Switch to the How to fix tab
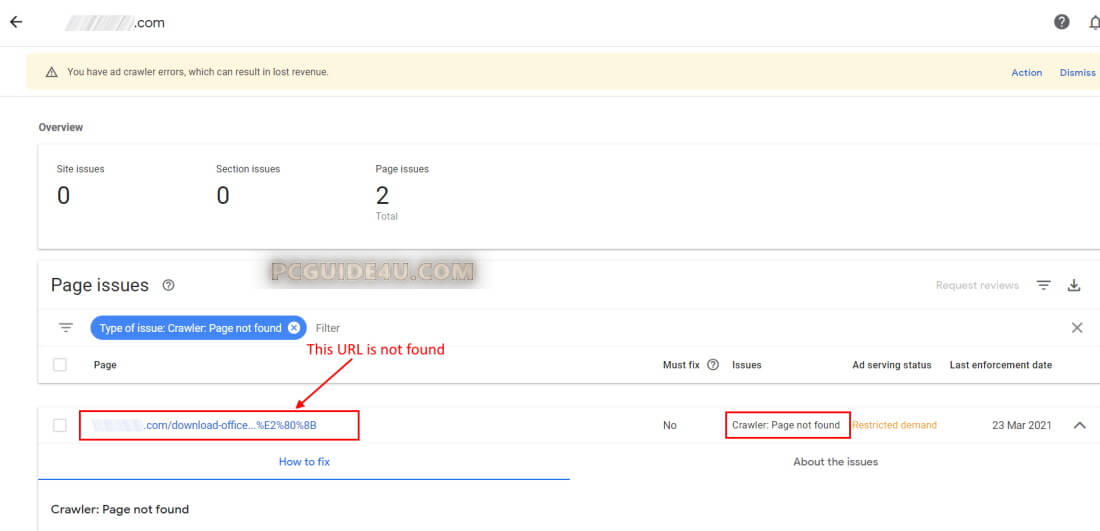 click(x=304, y=462)
